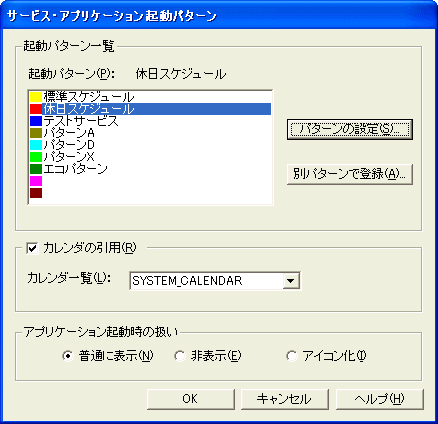Viewport: 438px width, 424px height.
Task: Select the 普通に表示 radio option
Action: tap(68, 356)
